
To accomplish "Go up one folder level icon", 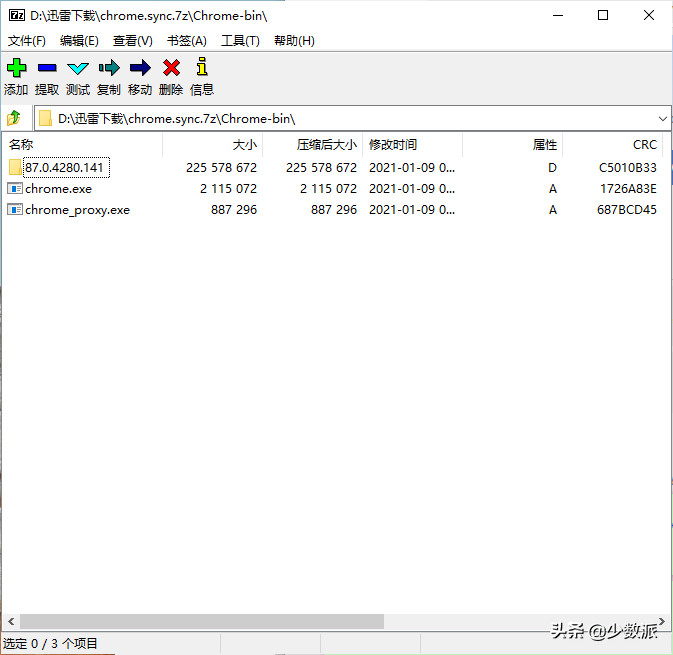I will 14,118.
